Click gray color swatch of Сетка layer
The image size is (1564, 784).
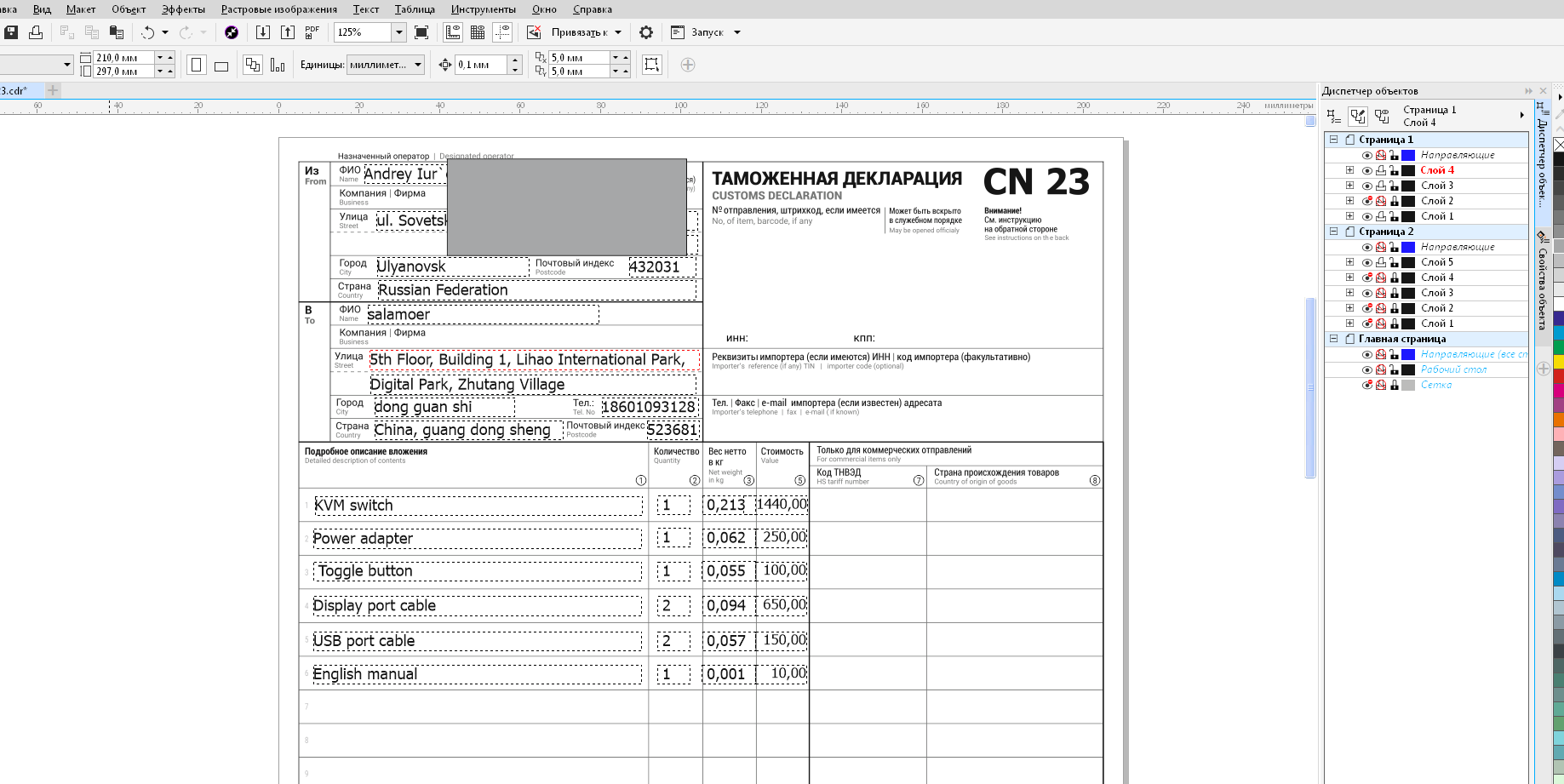point(1408,385)
